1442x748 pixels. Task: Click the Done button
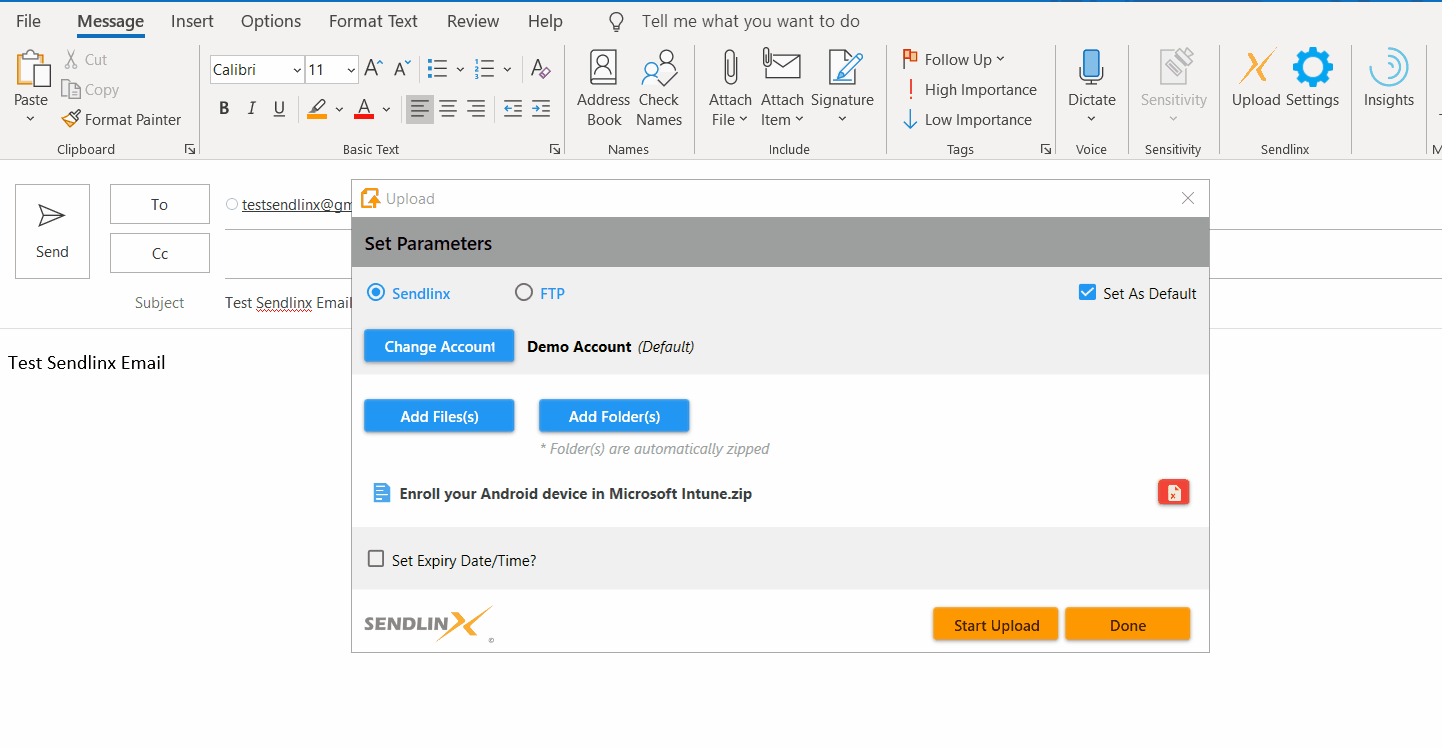1128,625
